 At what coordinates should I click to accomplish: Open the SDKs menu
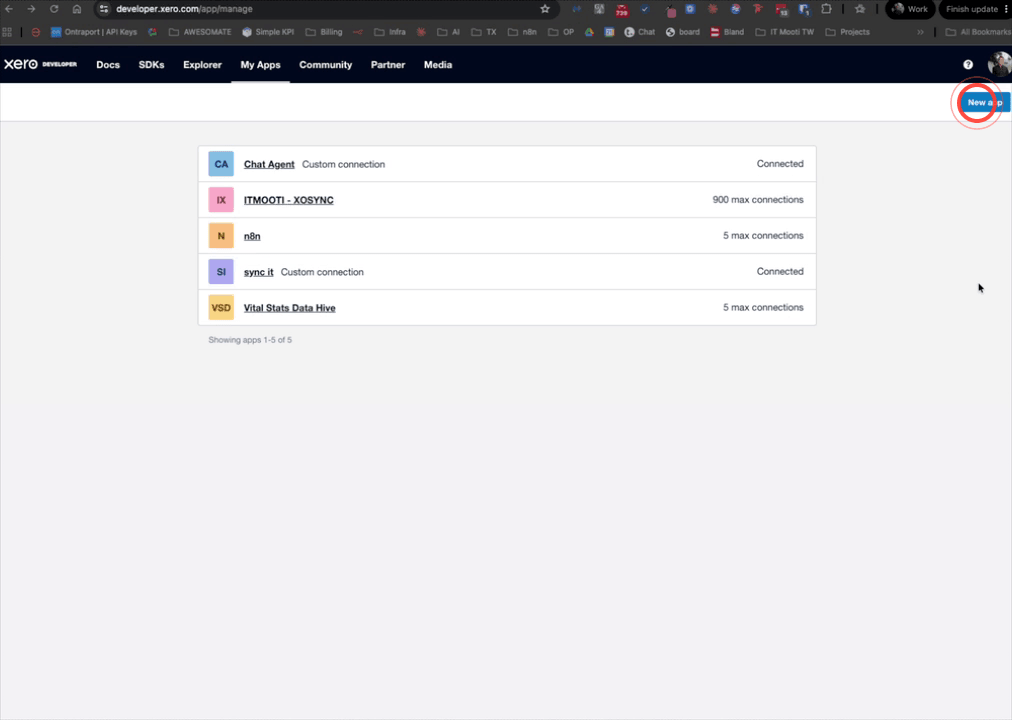click(151, 65)
